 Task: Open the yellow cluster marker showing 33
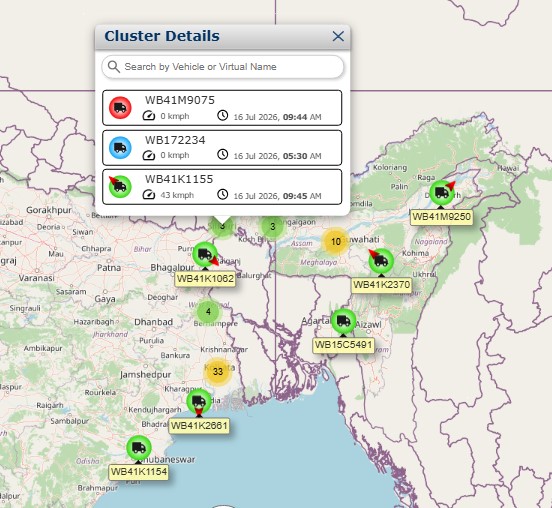218,371
